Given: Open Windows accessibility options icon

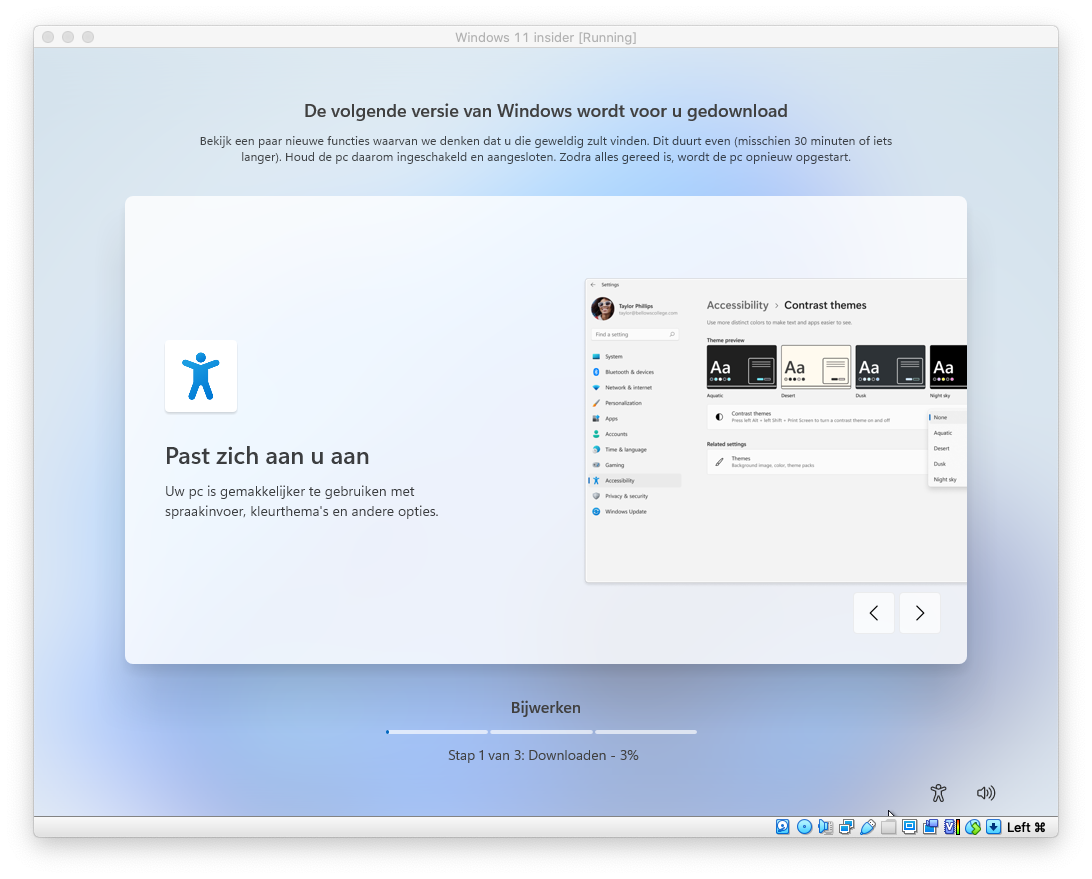Looking at the screenshot, I should pos(937,793).
